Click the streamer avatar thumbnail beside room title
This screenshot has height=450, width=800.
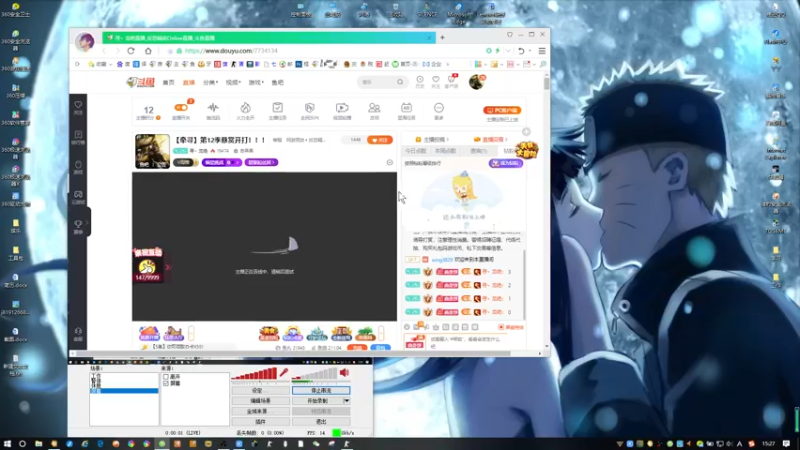[x=152, y=151]
